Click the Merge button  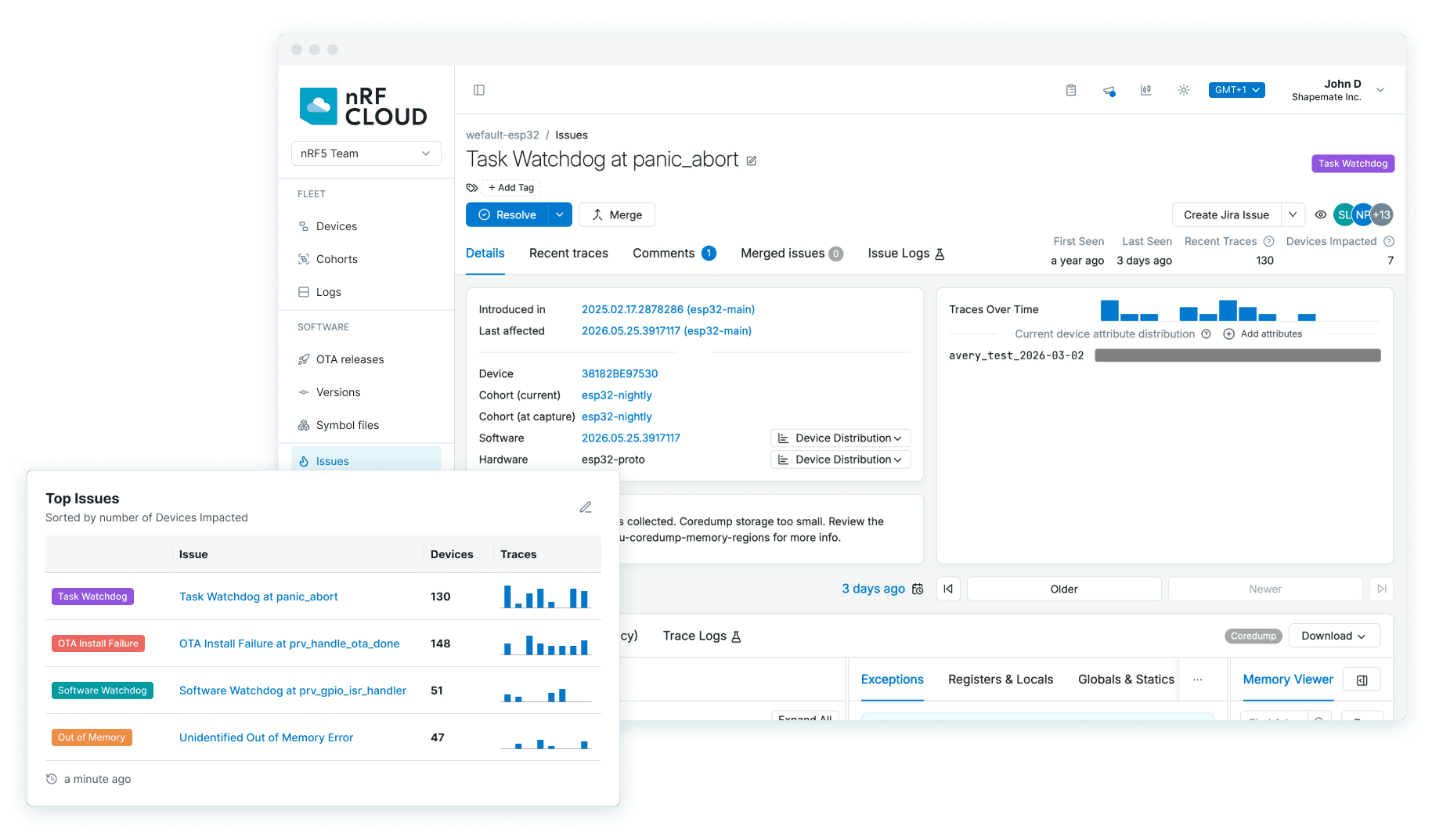617,215
